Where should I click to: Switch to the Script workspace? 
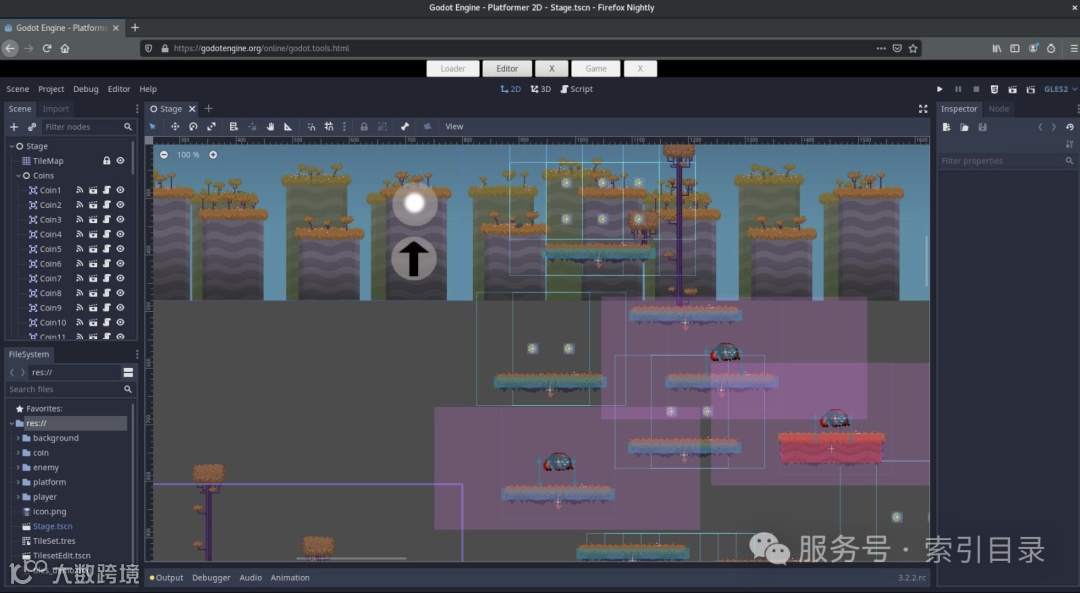pyautogui.click(x=577, y=89)
